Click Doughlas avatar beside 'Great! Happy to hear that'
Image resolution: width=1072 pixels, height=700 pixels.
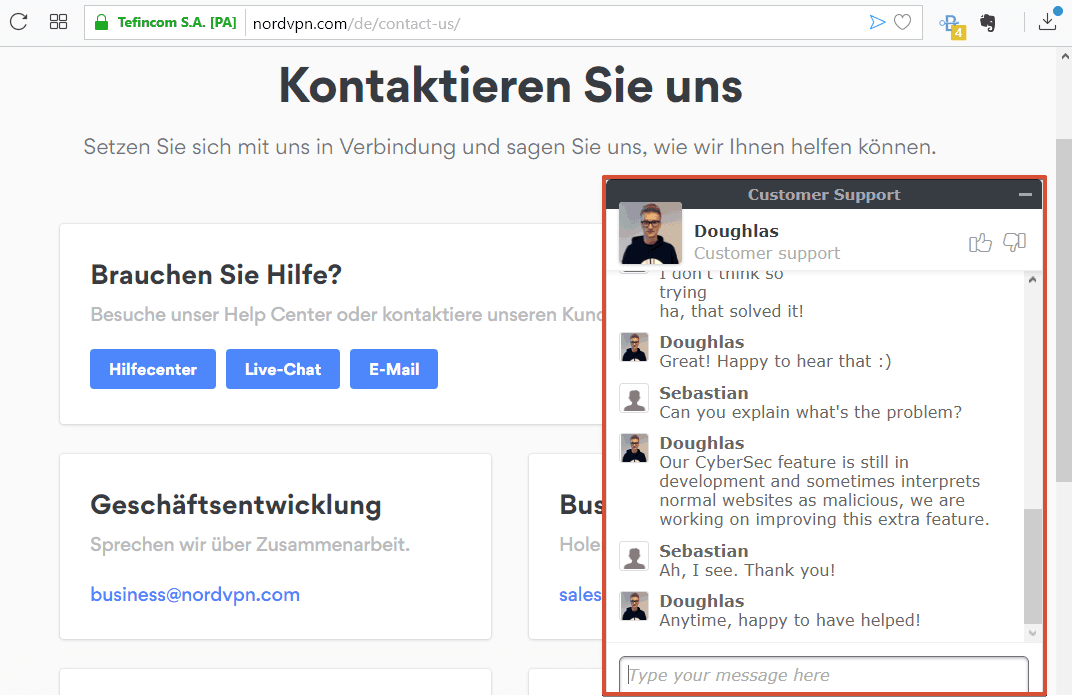(x=634, y=347)
